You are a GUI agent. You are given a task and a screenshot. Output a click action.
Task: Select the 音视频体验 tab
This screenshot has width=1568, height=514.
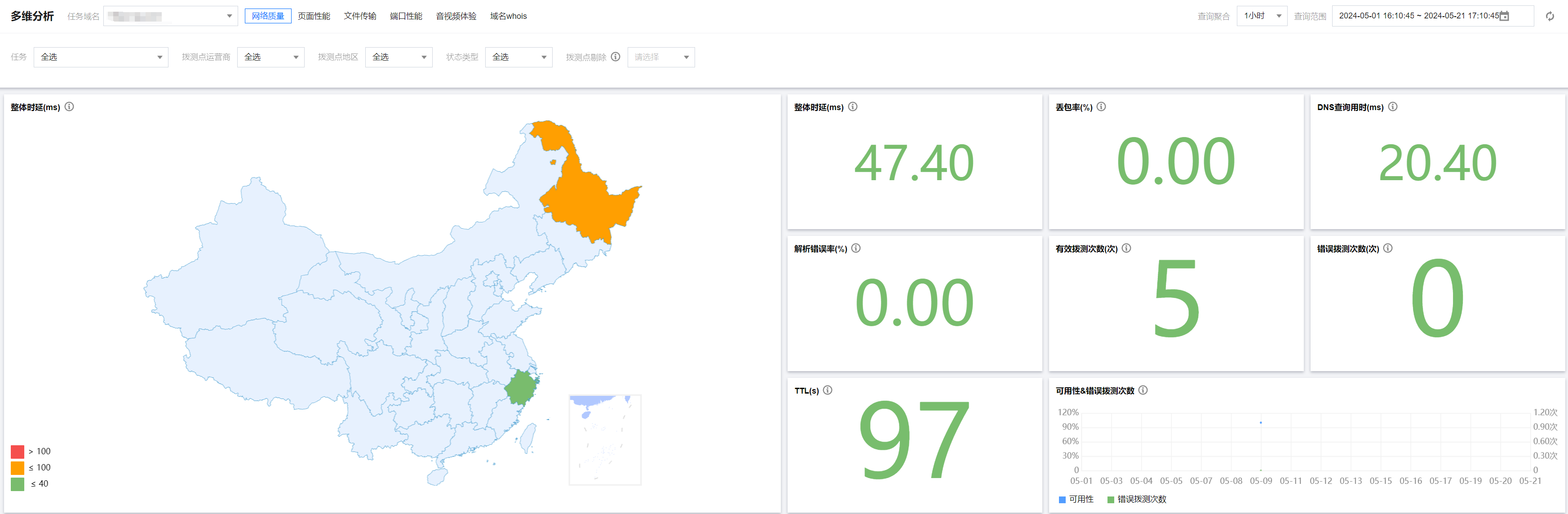[x=456, y=17]
